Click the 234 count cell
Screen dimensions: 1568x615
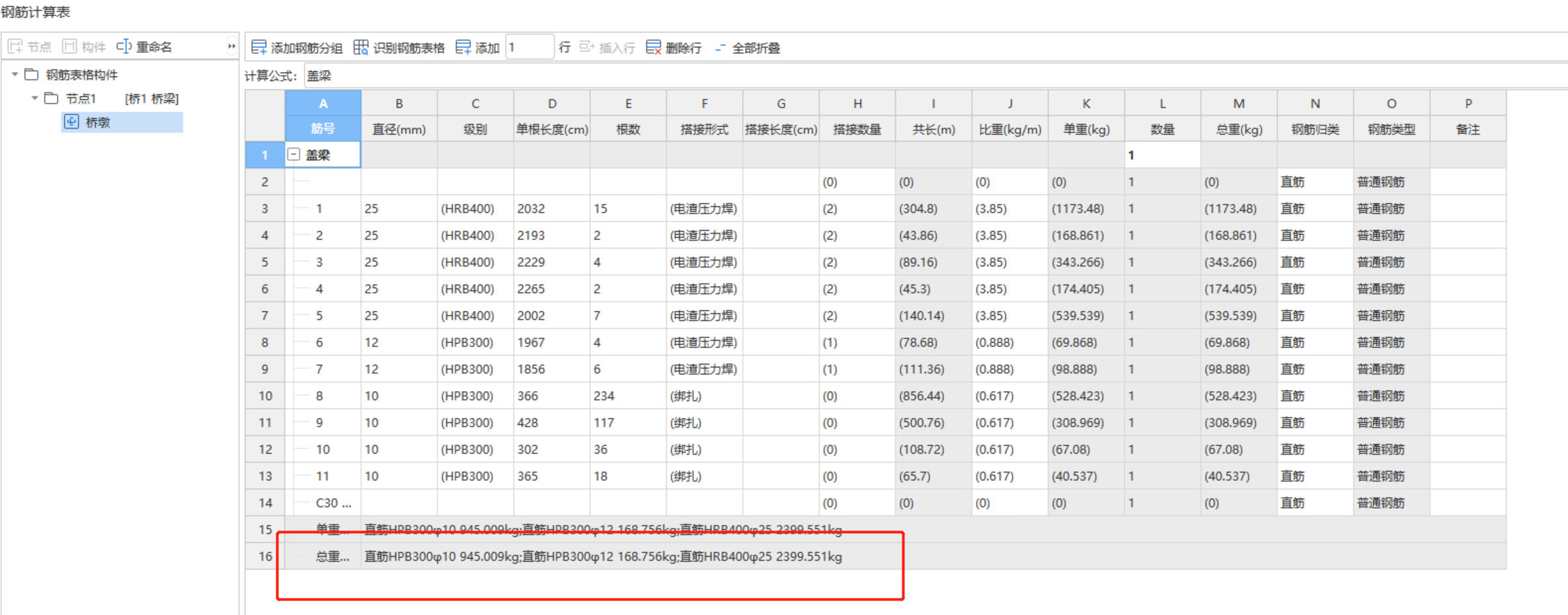coord(628,396)
